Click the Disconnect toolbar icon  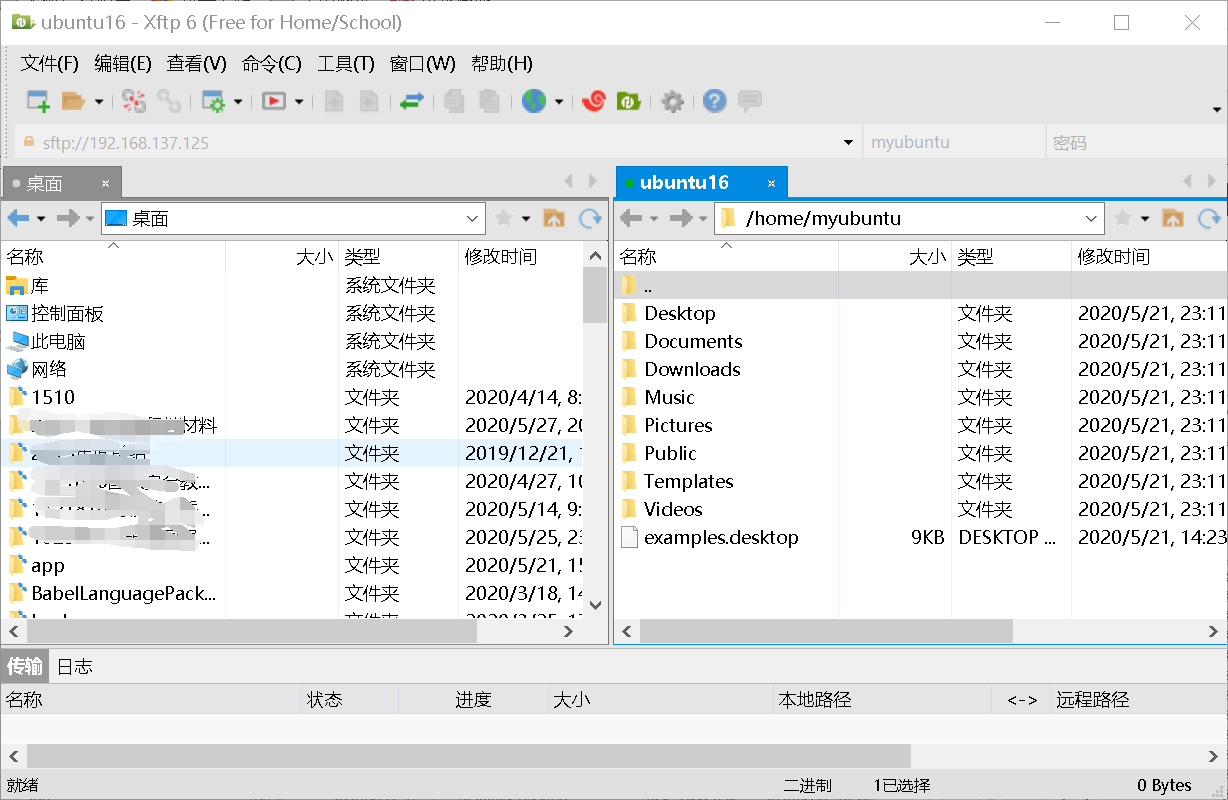(x=134, y=101)
